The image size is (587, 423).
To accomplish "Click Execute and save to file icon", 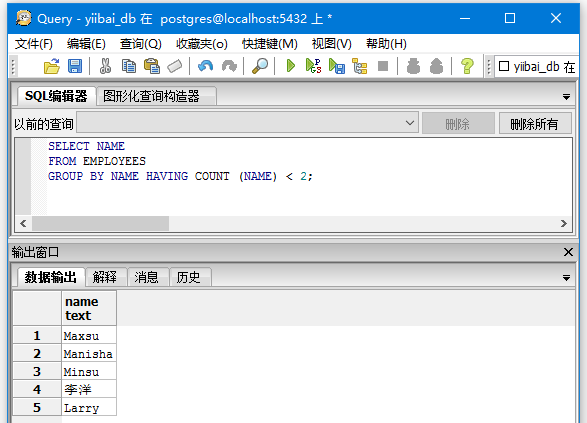I will click(x=337, y=66).
